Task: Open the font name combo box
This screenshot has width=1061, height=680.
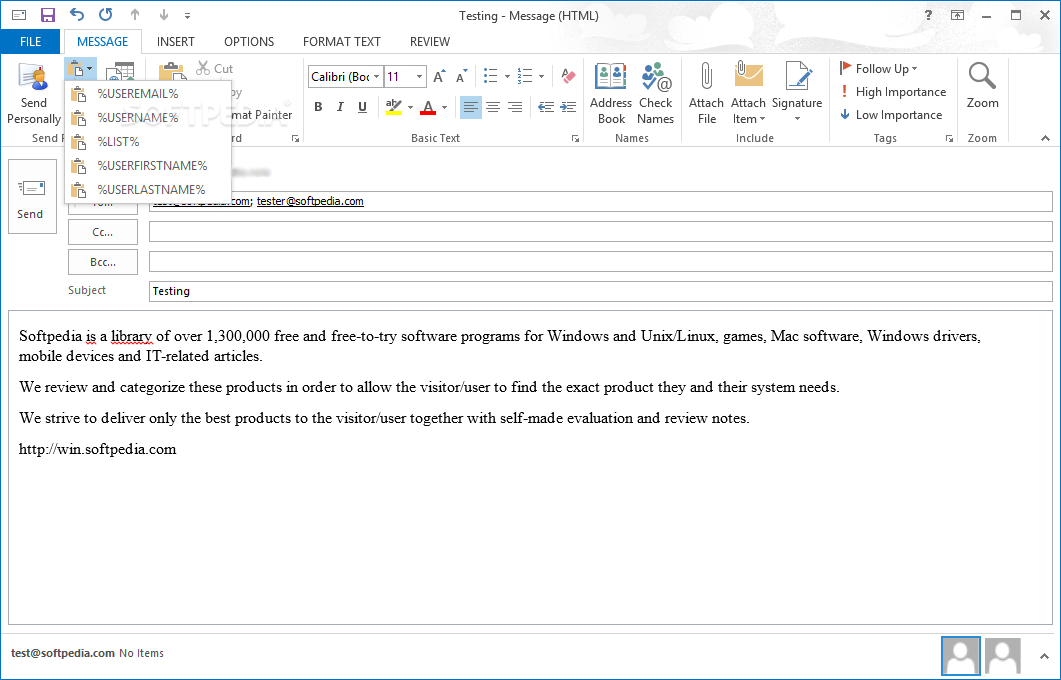Action: pyautogui.click(x=346, y=76)
